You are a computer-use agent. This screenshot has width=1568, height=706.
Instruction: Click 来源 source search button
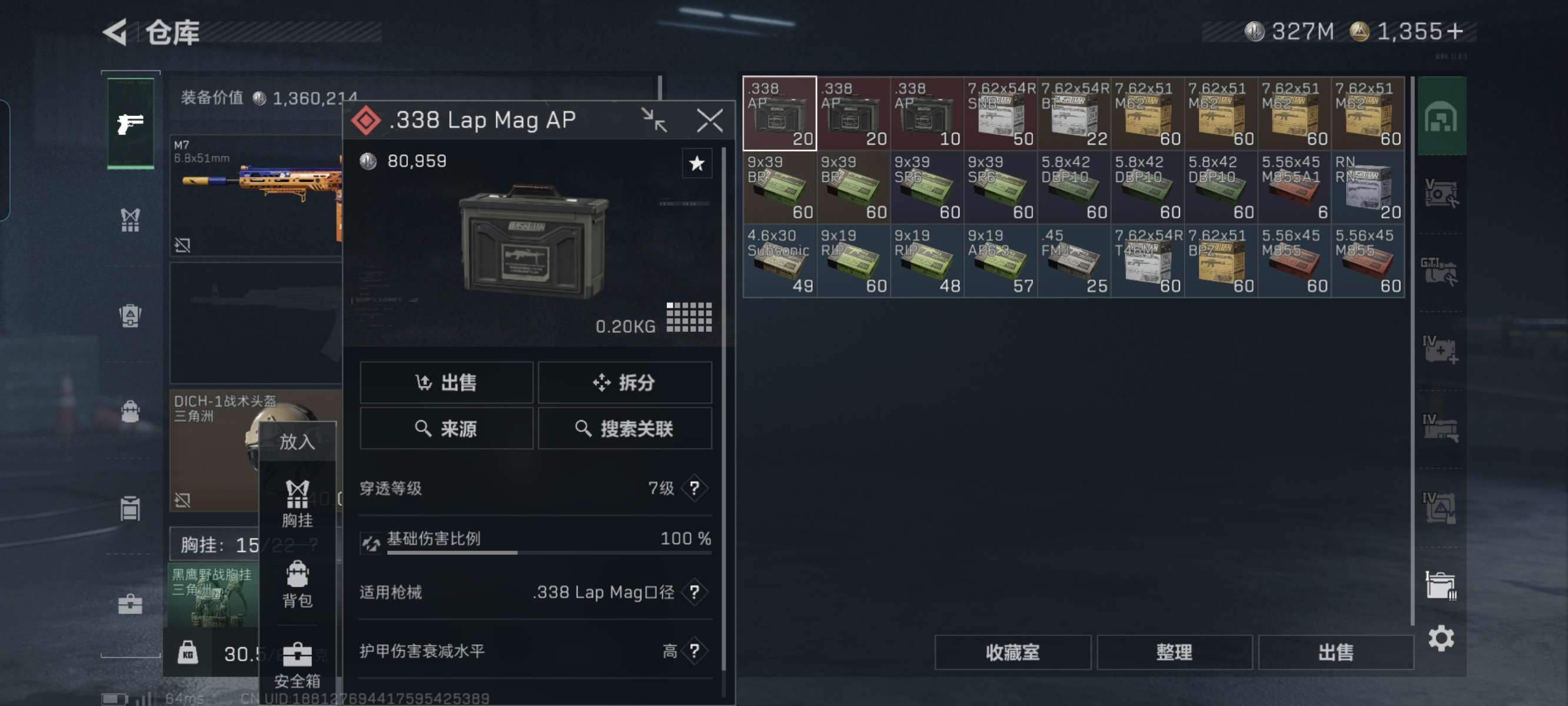pos(446,428)
